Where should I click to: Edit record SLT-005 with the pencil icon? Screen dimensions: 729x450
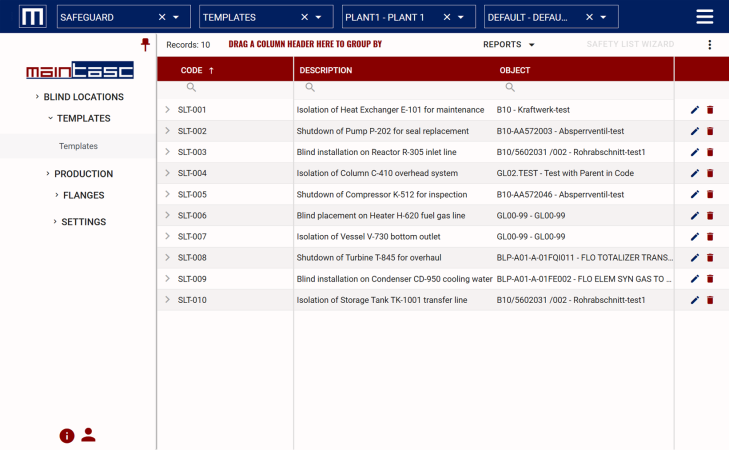click(x=695, y=194)
